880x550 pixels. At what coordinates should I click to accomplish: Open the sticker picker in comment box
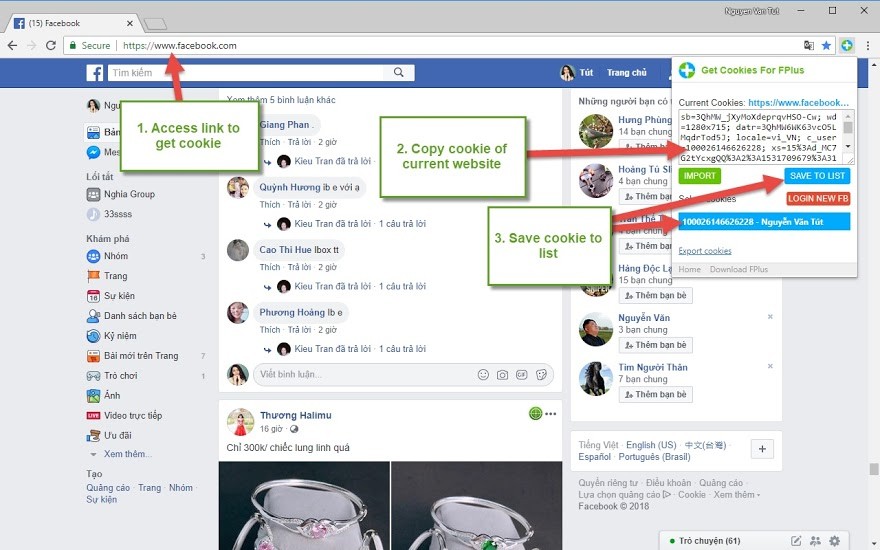(541, 374)
